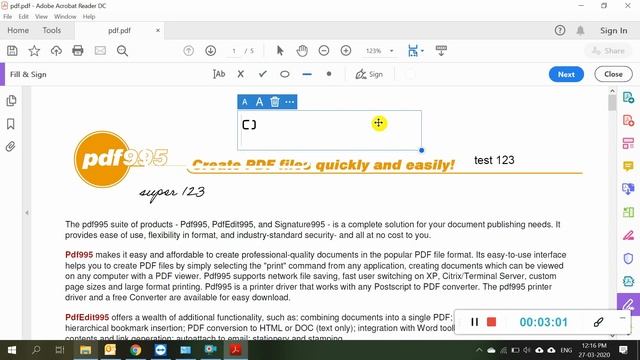Viewport: 640px width, 360px height.
Task: Select the checkmark tool
Action: pyautogui.click(x=263, y=74)
